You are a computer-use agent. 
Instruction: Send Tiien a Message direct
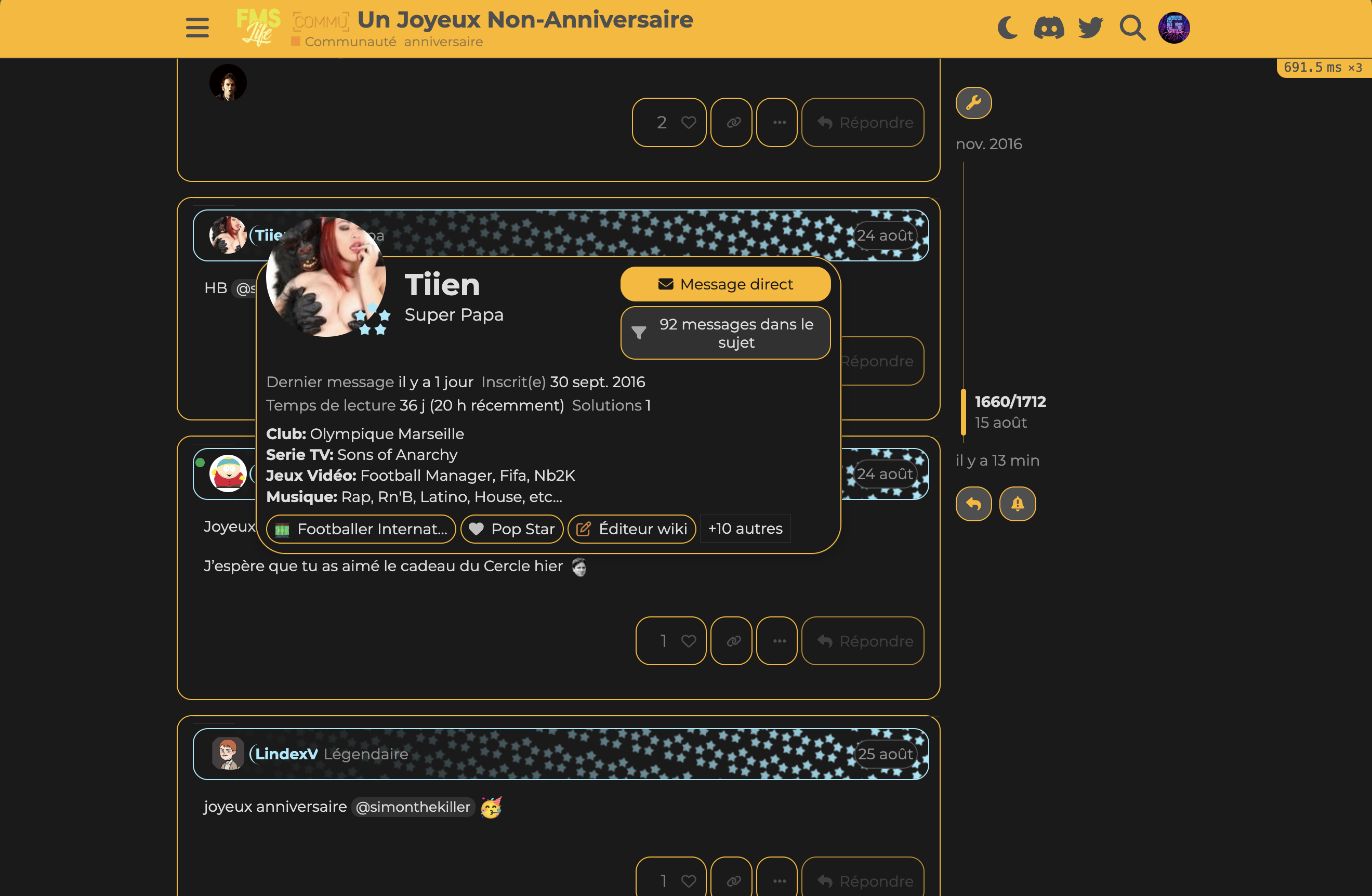coord(725,284)
